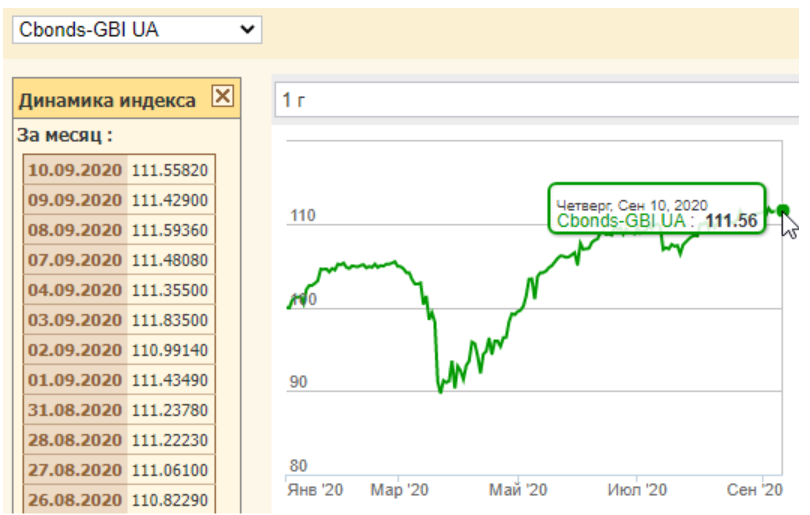810x515 pixels.
Task: Click the Динамика индекса panel title
Action: click(107, 100)
